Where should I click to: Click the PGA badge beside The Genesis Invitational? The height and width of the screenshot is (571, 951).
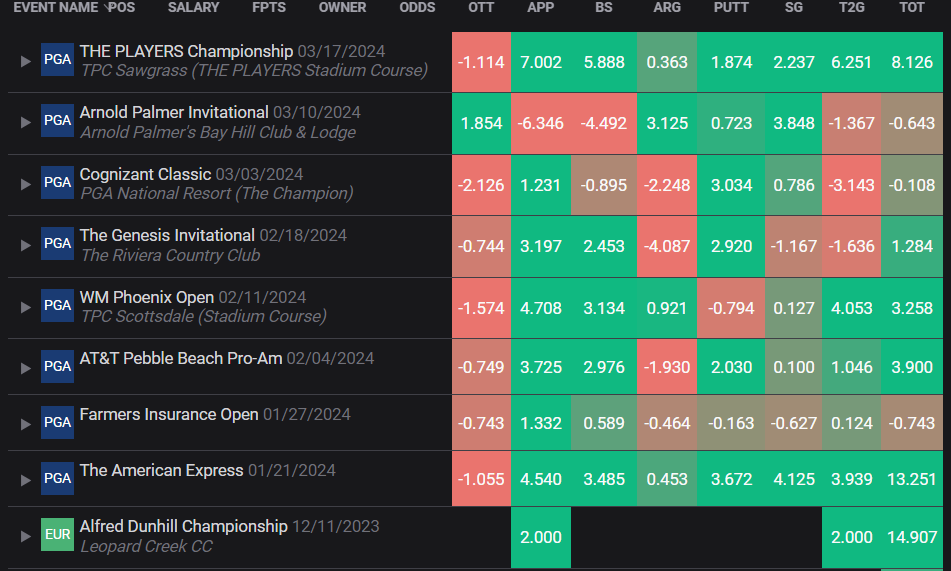point(58,243)
